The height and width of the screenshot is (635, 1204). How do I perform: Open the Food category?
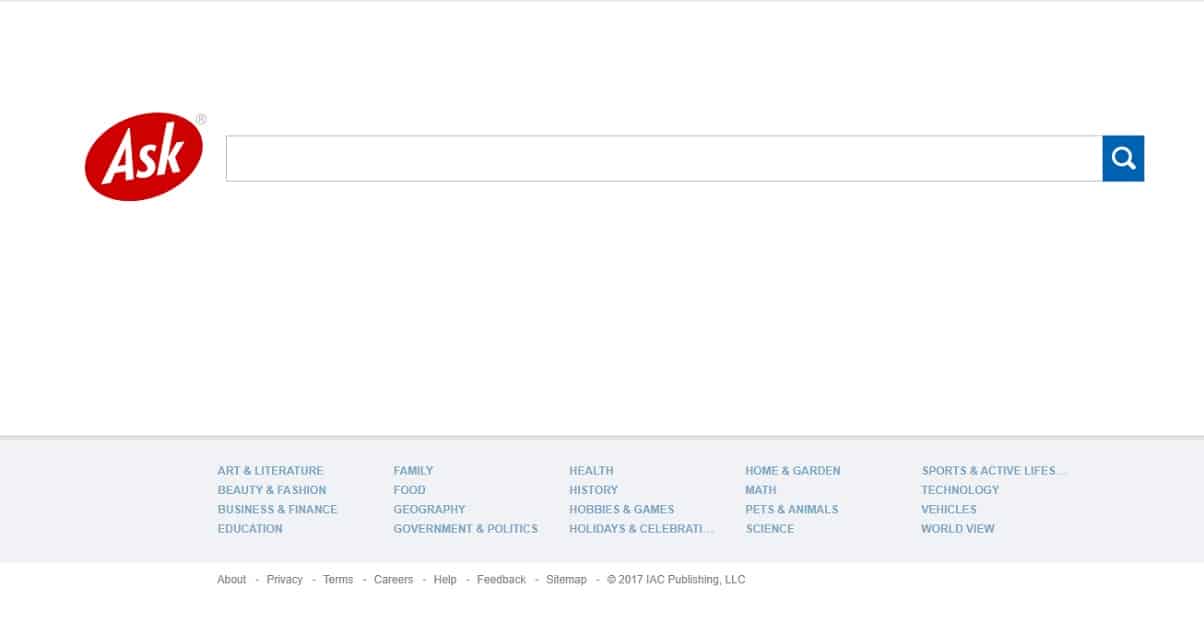click(409, 490)
